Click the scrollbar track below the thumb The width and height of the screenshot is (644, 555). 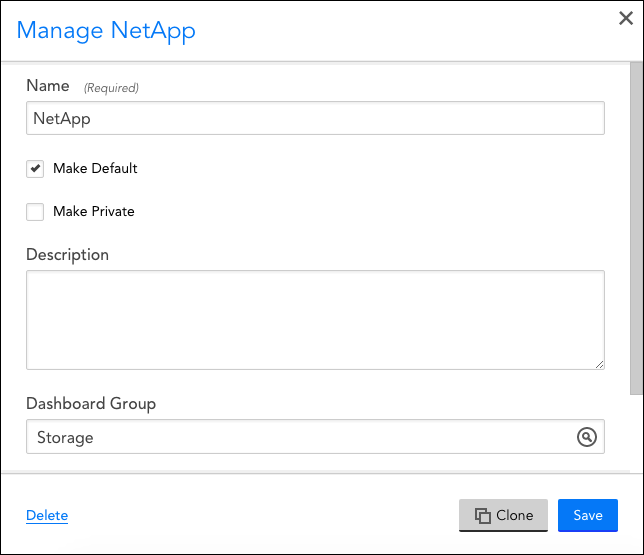[x=636, y=432]
